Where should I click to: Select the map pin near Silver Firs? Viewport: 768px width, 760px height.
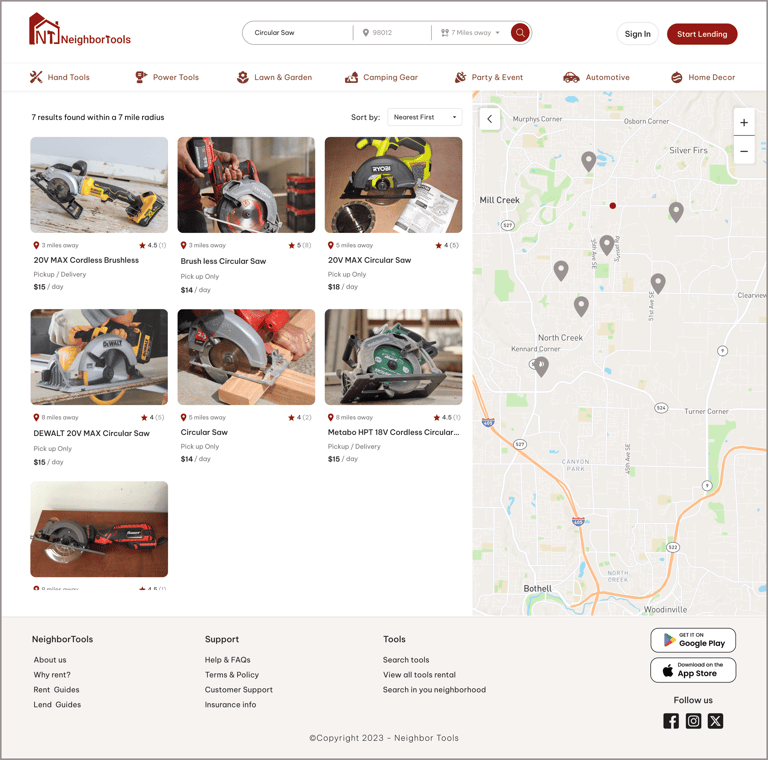[676, 212]
